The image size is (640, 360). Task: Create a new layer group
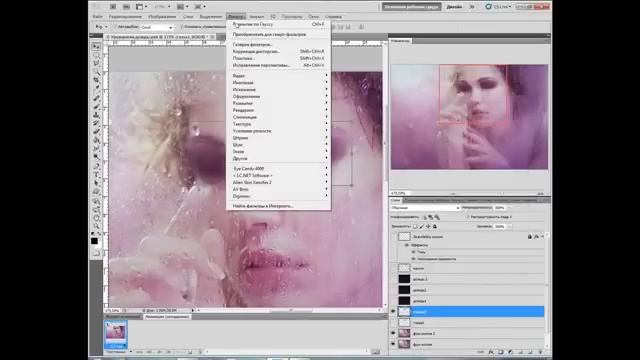click(520, 352)
